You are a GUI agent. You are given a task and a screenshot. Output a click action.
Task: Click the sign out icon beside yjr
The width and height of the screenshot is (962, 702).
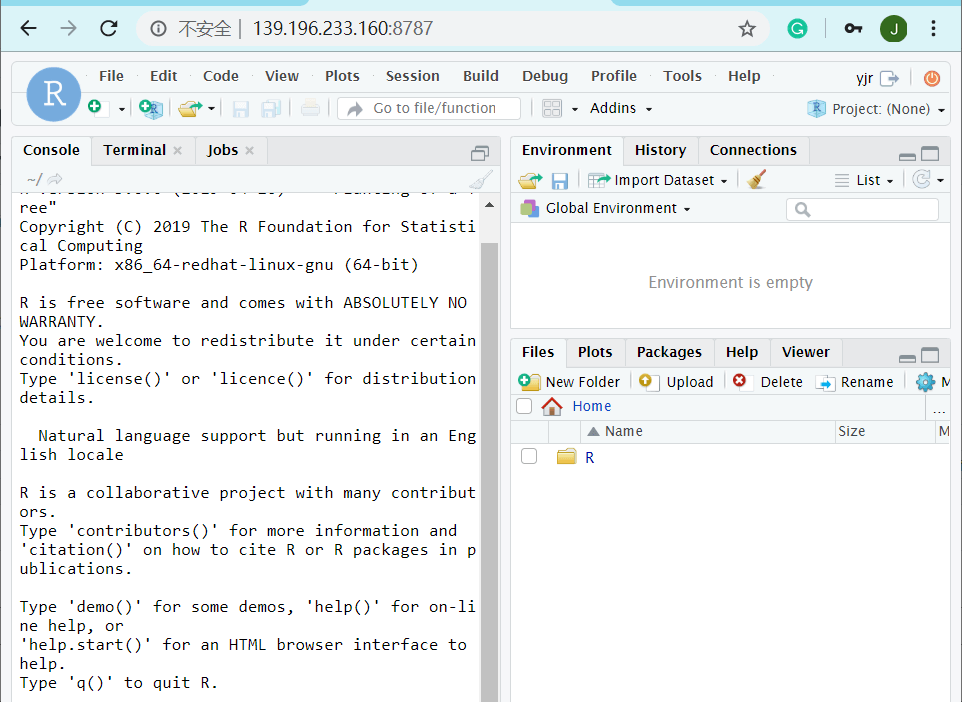pos(889,78)
